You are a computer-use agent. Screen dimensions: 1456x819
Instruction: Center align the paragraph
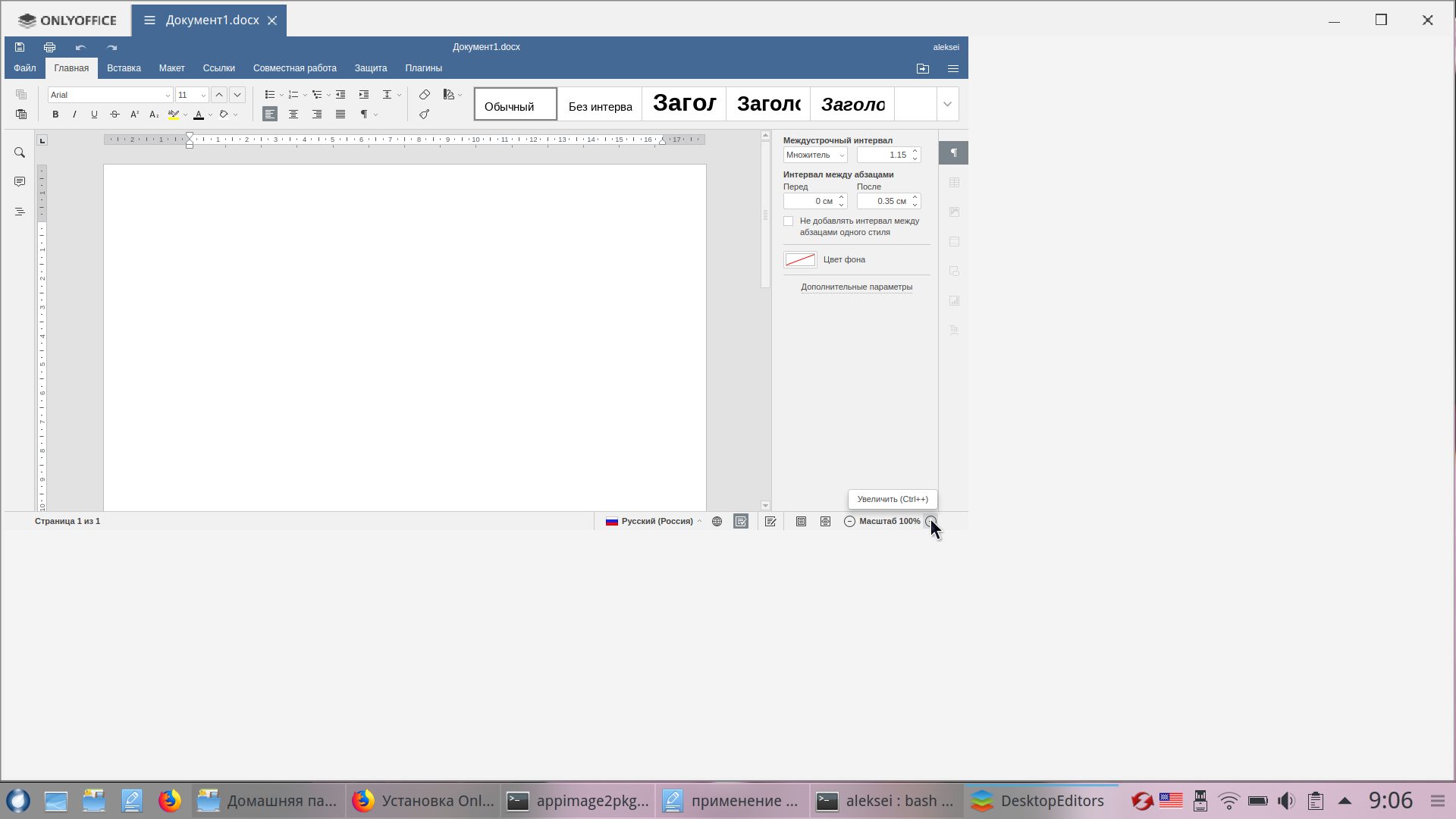[x=293, y=115]
